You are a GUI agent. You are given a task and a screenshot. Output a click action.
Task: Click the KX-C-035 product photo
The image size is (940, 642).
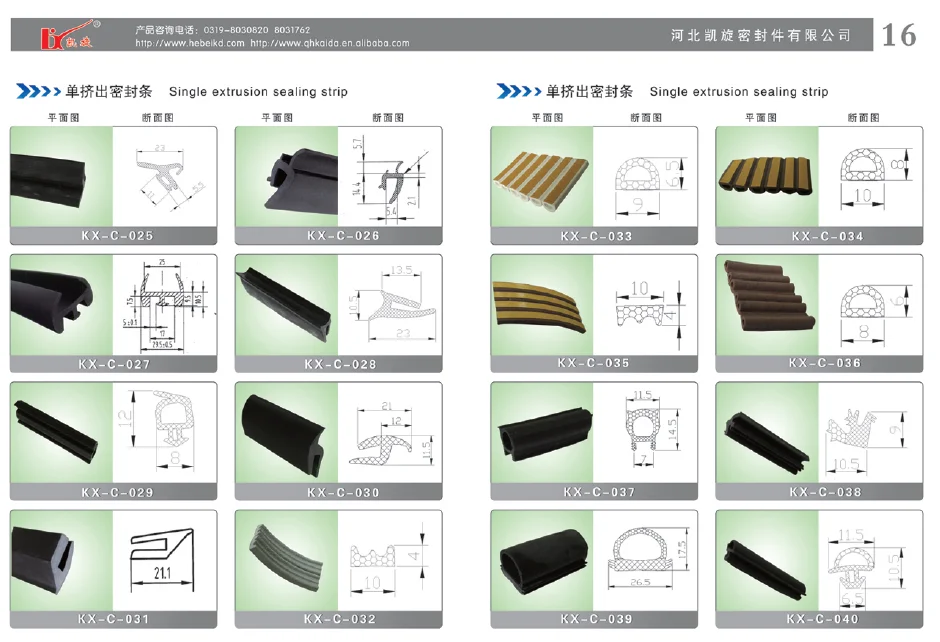tap(543, 305)
